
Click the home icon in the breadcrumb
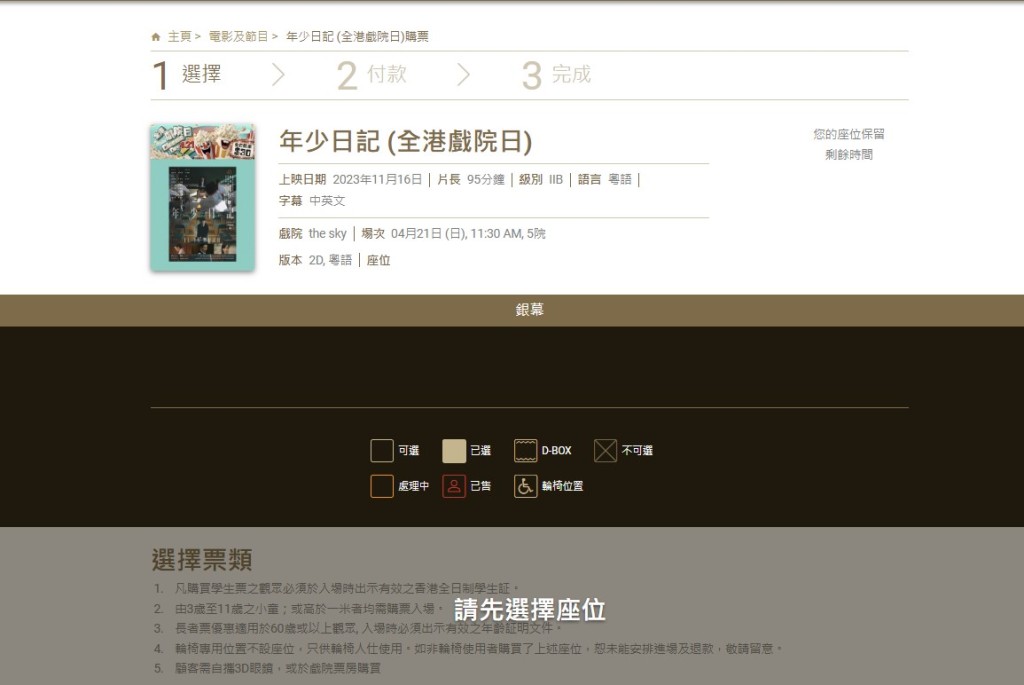(x=156, y=37)
